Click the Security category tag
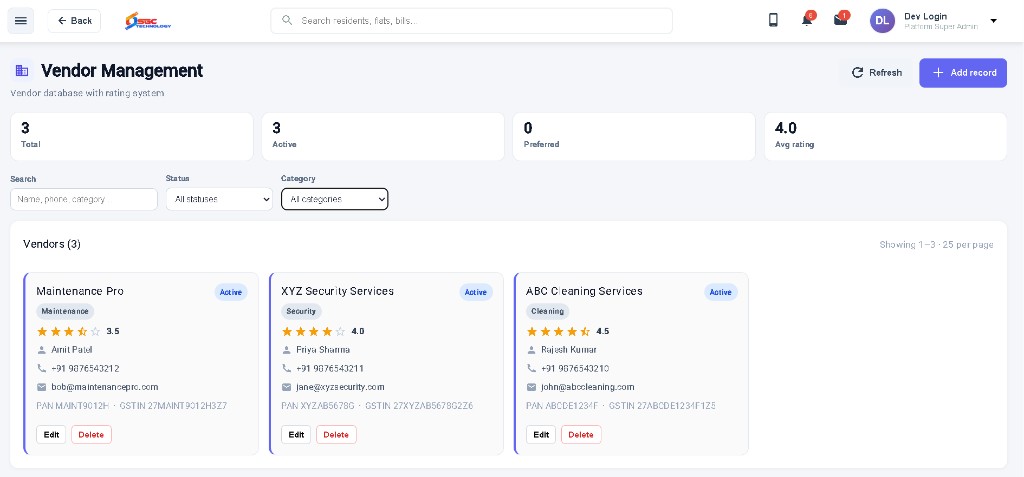 pos(301,311)
